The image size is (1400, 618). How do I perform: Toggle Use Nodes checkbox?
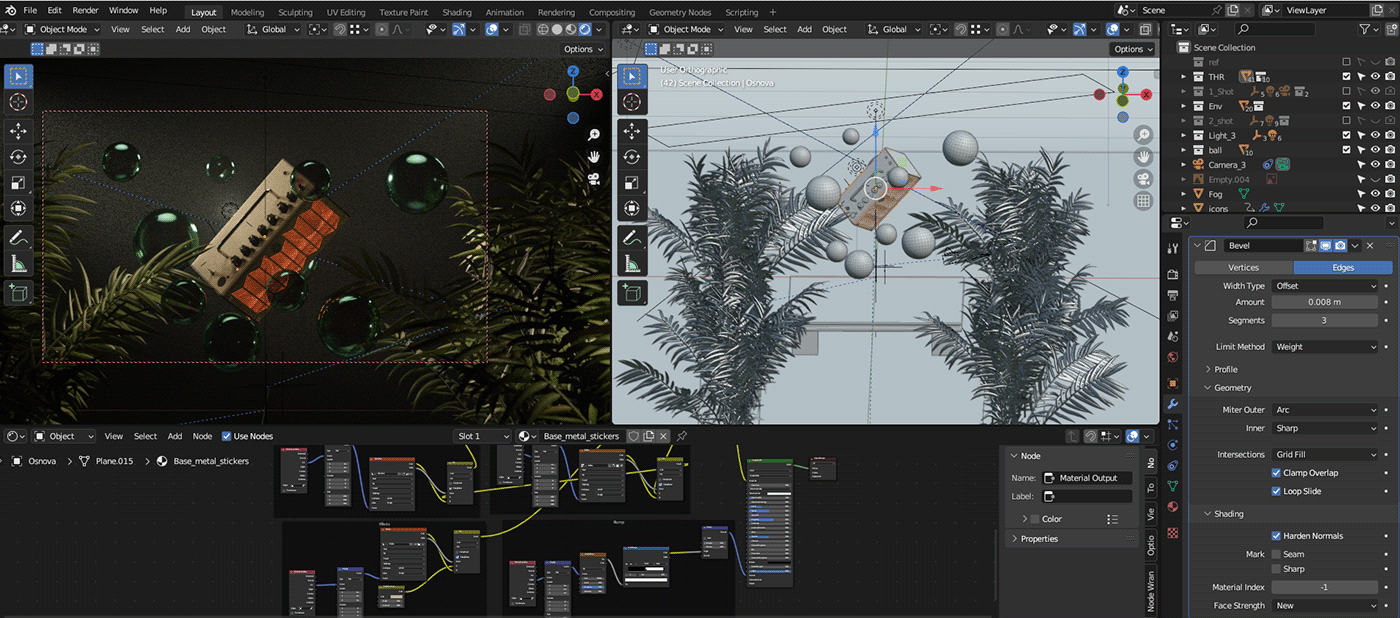226,436
